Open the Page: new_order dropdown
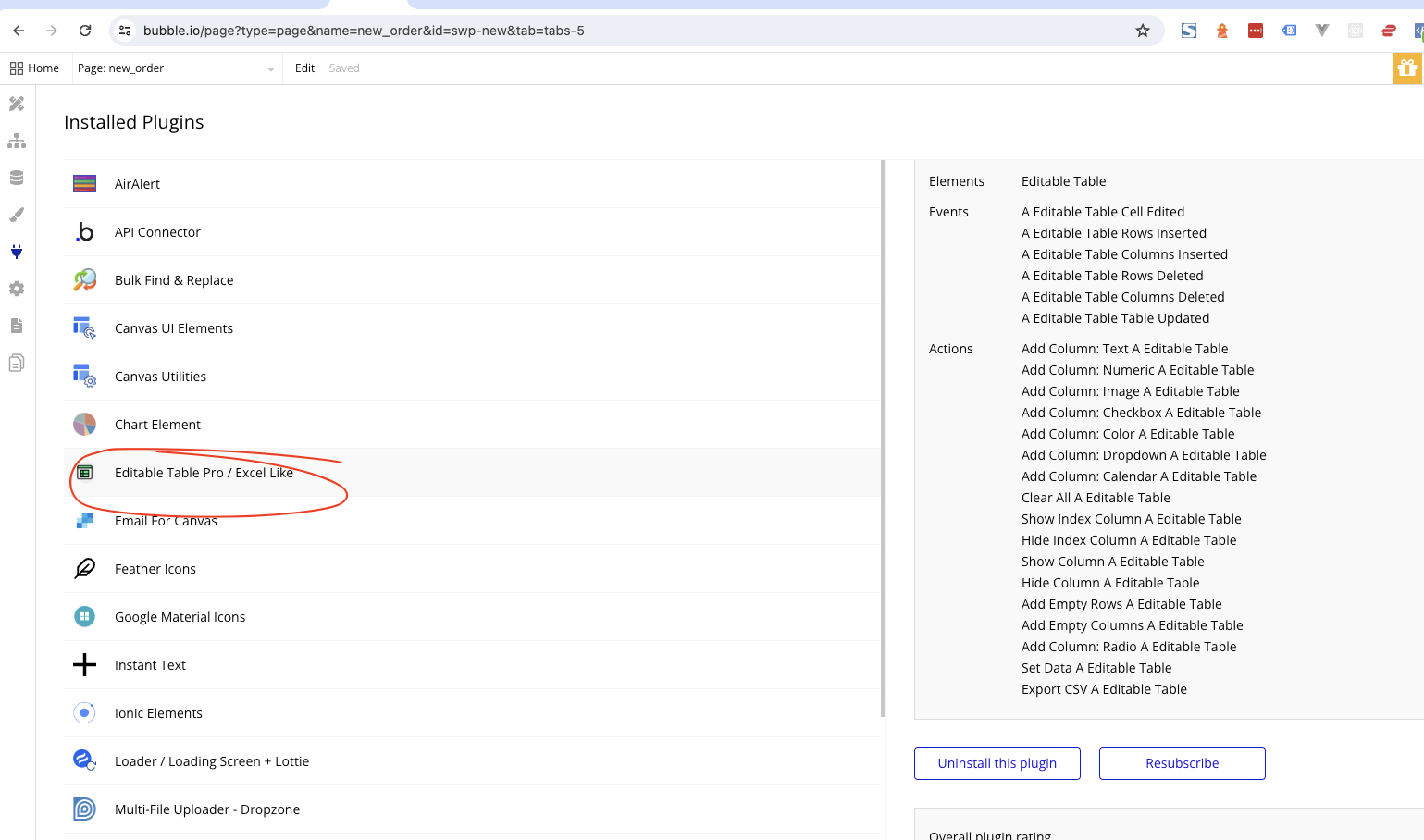 point(176,68)
